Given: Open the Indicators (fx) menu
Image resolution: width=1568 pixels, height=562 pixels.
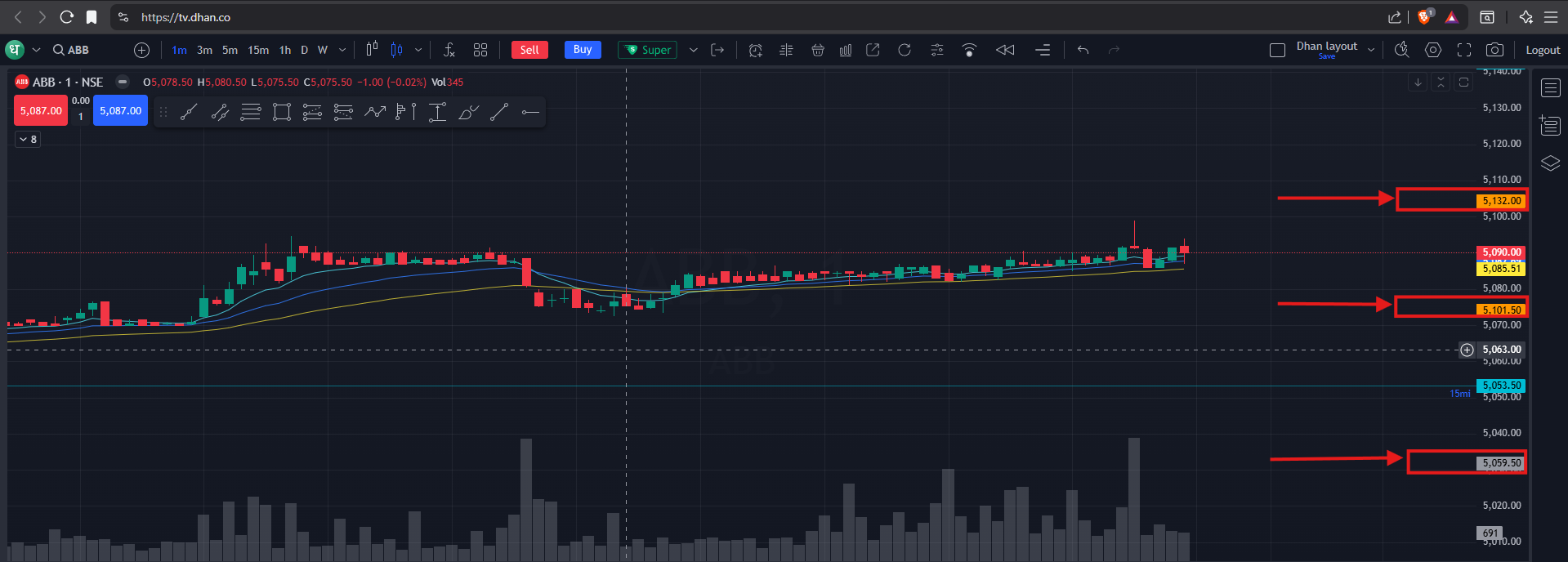Looking at the screenshot, I should coord(449,50).
